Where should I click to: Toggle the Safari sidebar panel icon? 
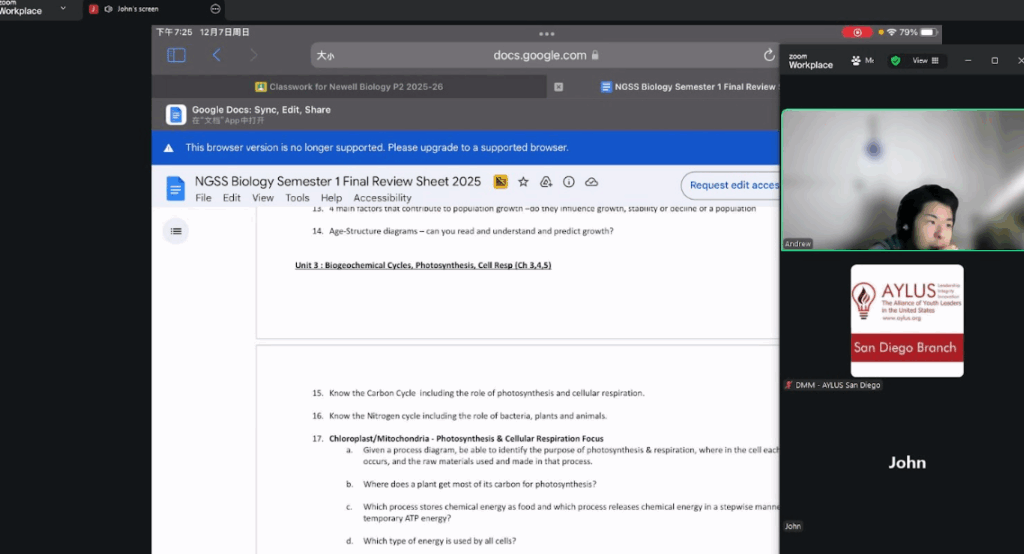pyautogui.click(x=176, y=55)
